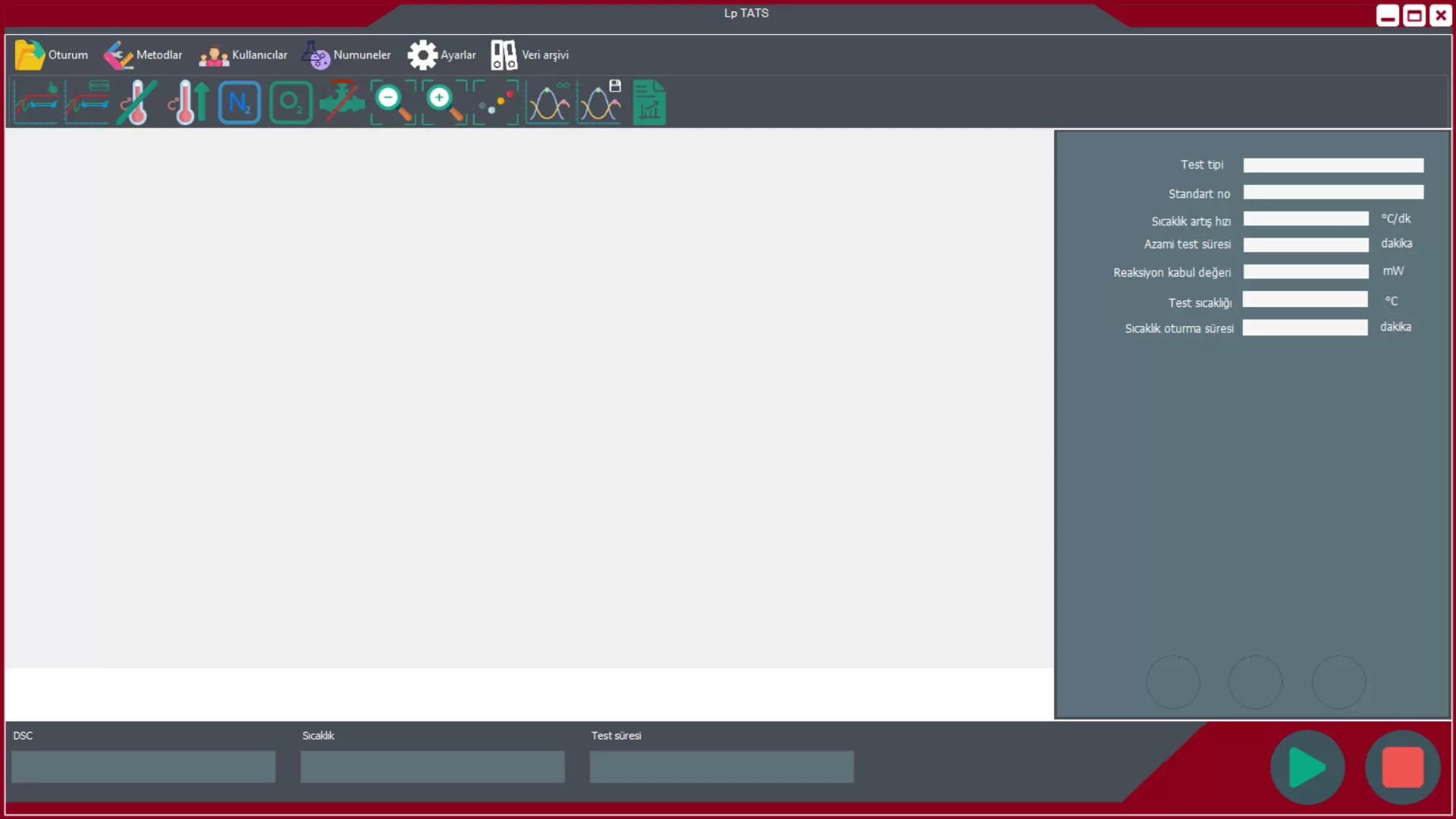
Task: Click the crossed-out thermometer heating-off icon
Action: tap(137, 102)
